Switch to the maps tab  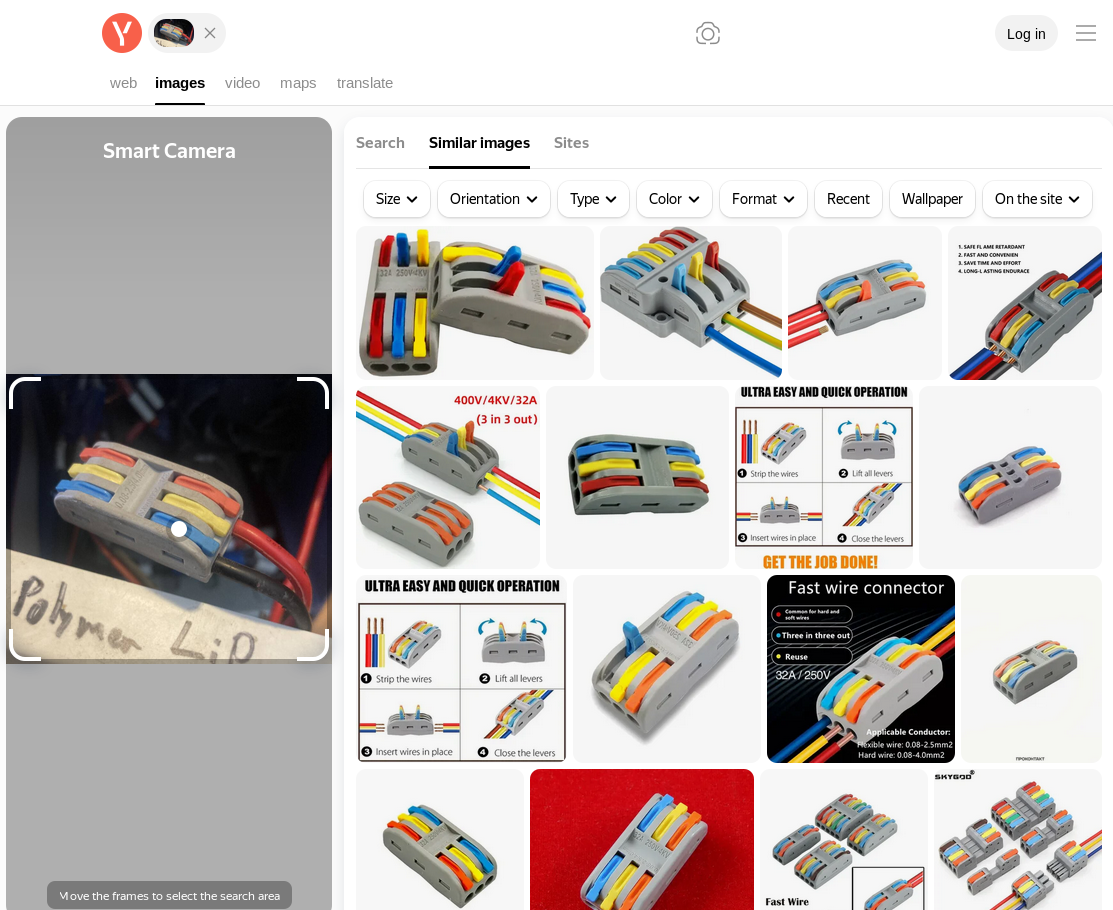pyautogui.click(x=298, y=83)
